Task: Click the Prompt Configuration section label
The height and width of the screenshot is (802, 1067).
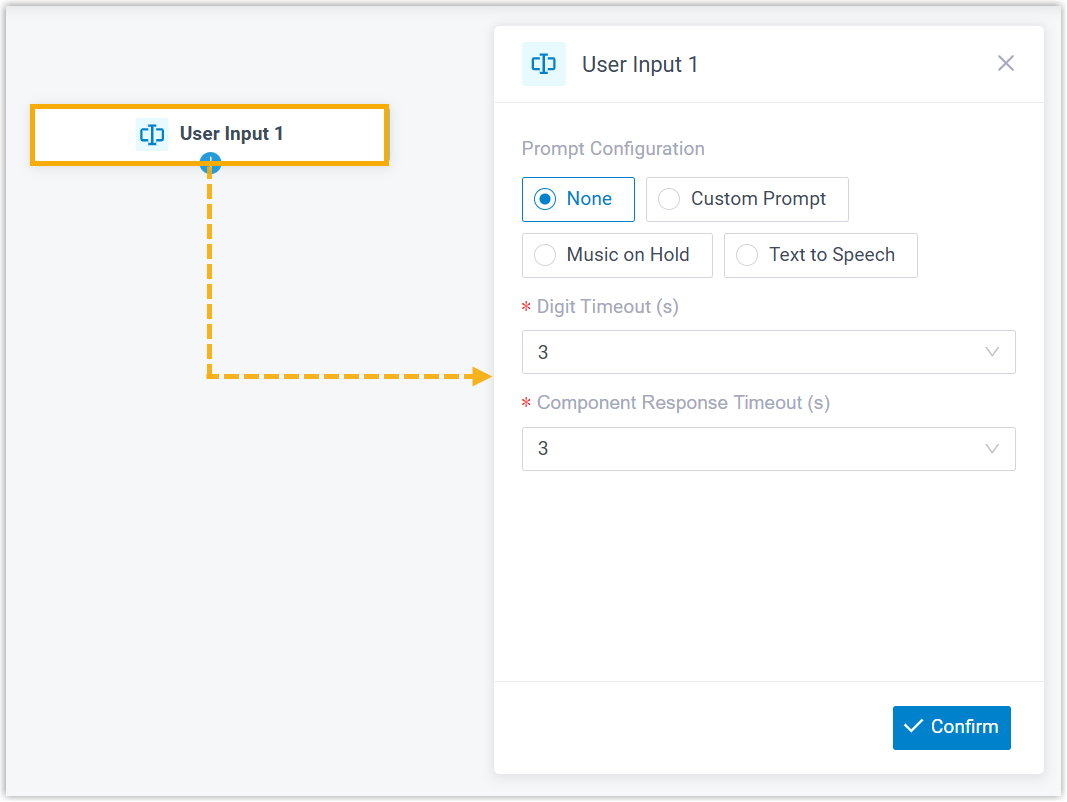Action: (x=613, y=149)
